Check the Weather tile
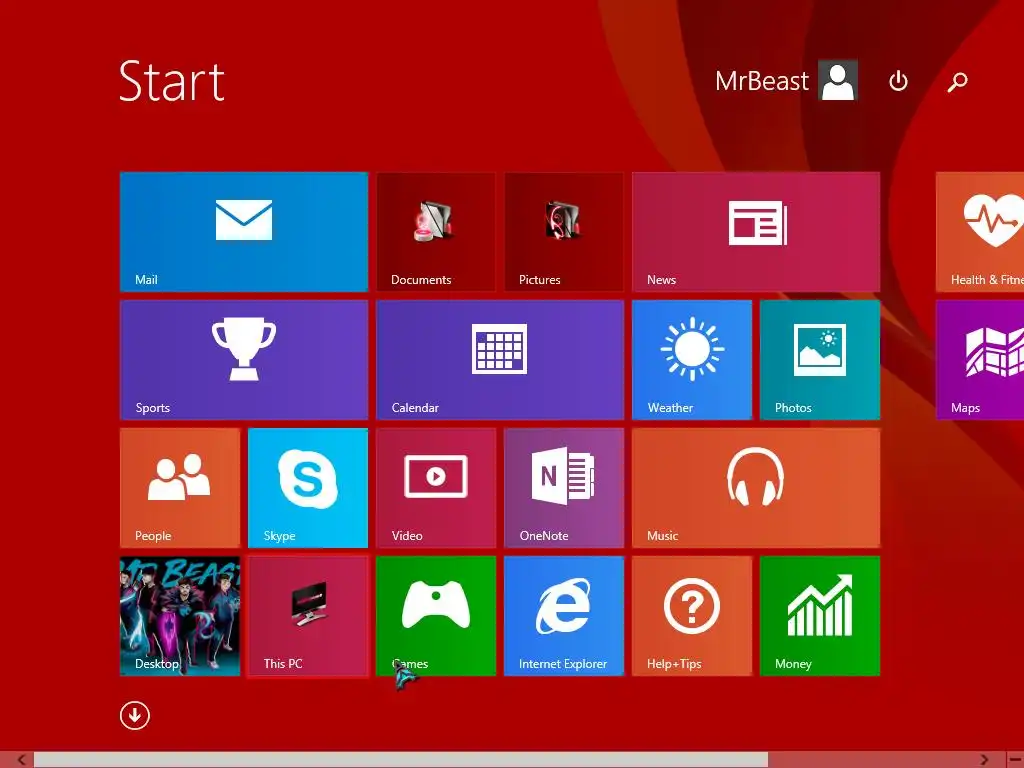This screenshot has width=1024, height=768. tap(692, 360)
